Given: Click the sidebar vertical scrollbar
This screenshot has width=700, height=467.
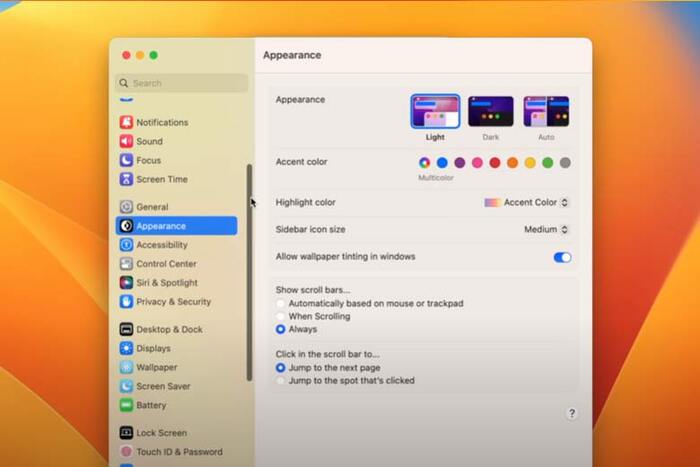Looking at the screenshot, I should (249, 272).
